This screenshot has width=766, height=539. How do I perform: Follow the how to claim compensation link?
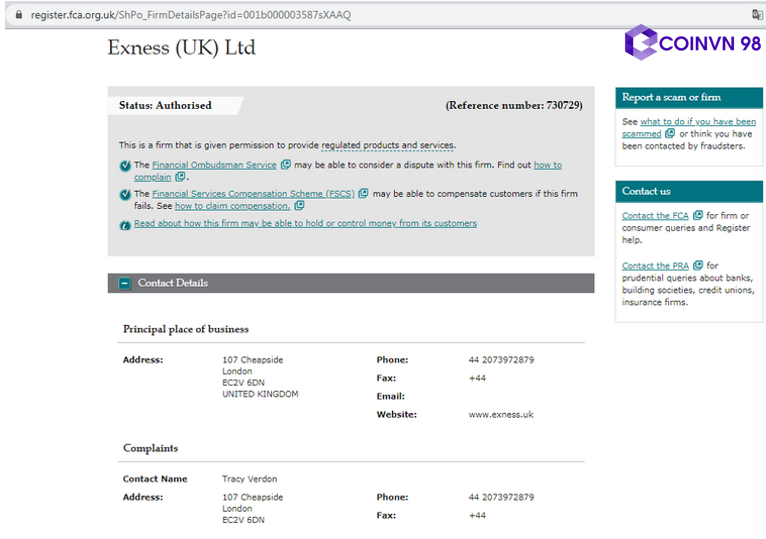click(232, 206)
